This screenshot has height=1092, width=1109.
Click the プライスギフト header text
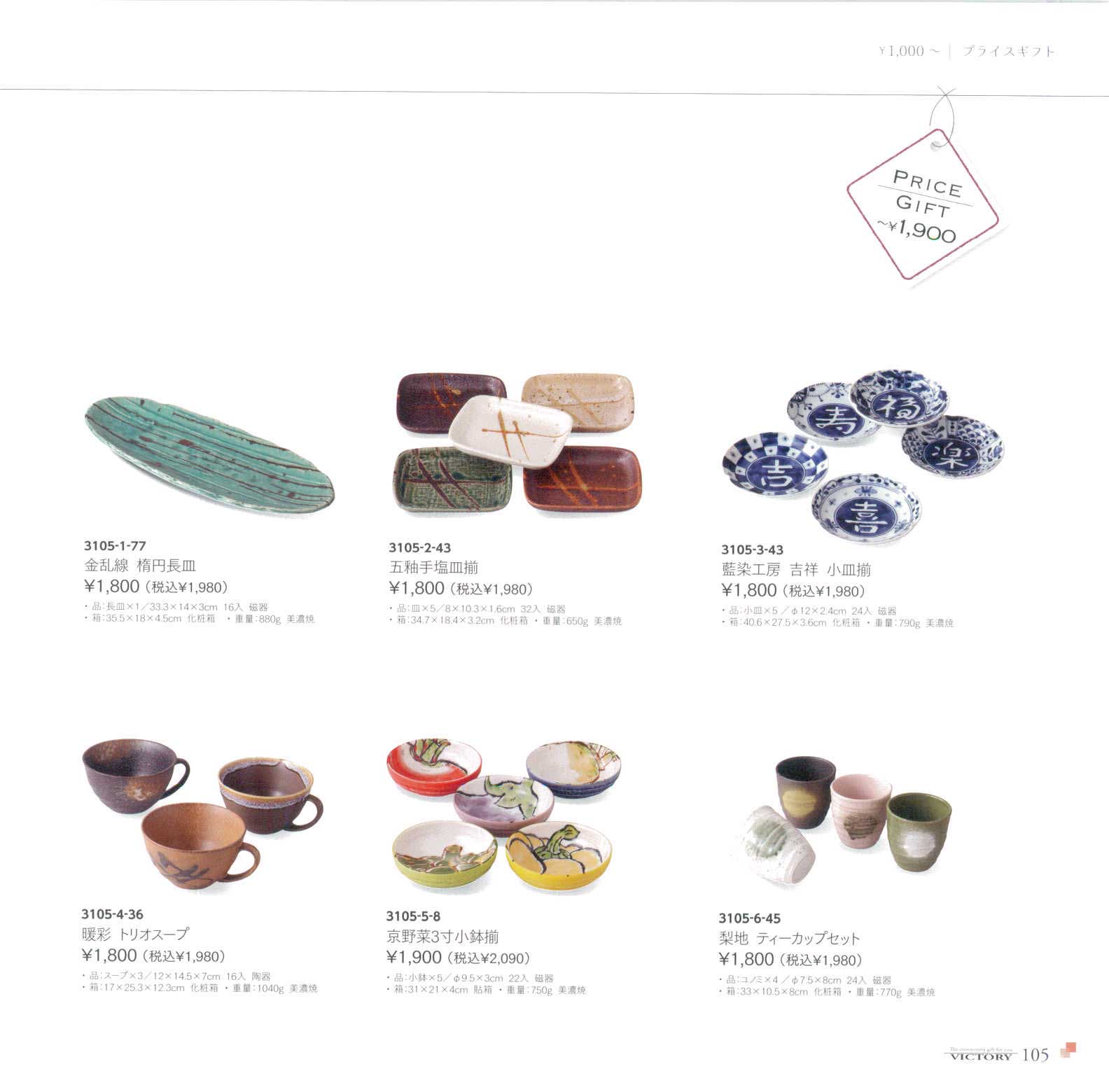1008,51
